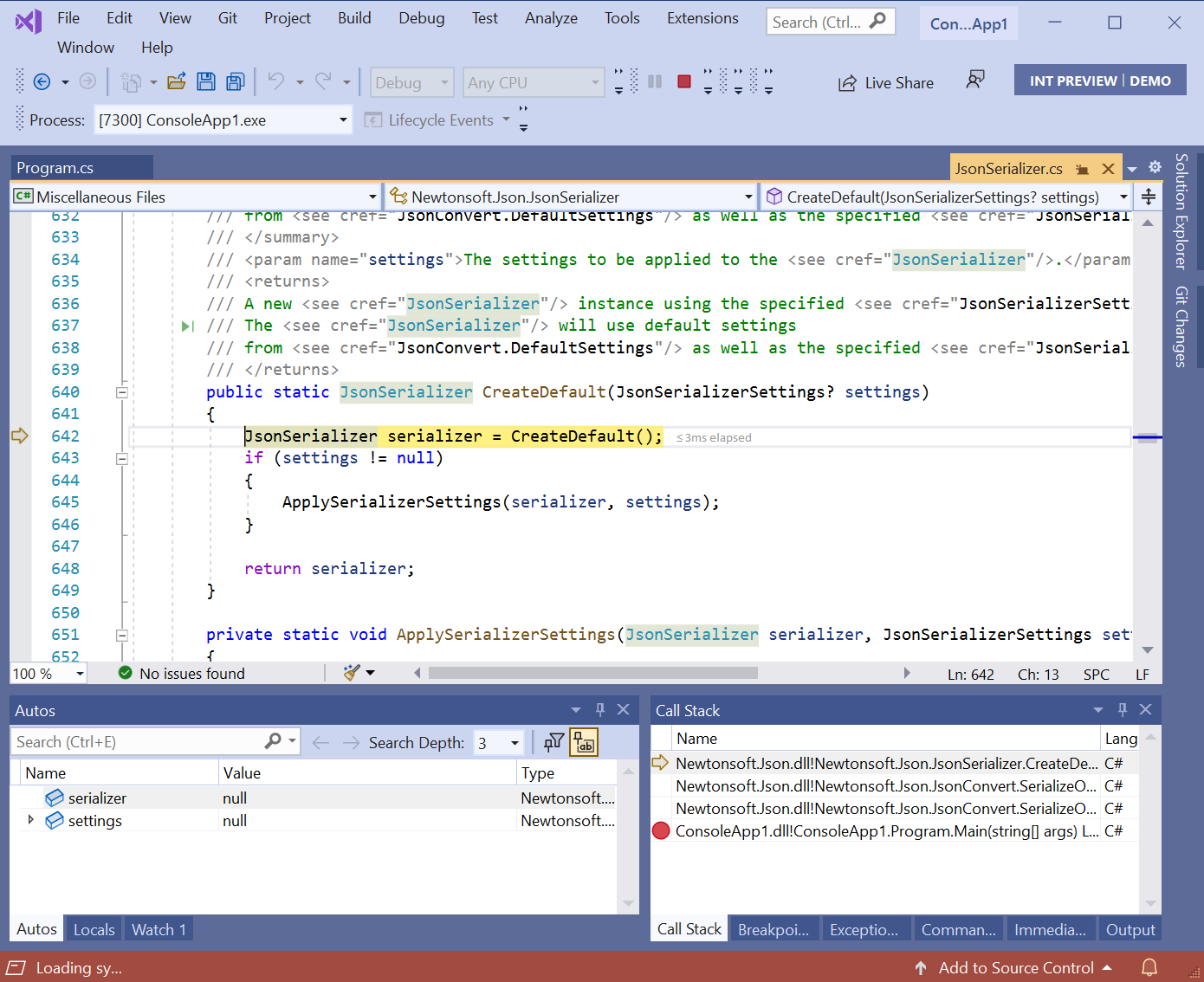This screenshot has height=982, width=1204.
Task: Click the Visual Studio logo icon
Action: 29,21
